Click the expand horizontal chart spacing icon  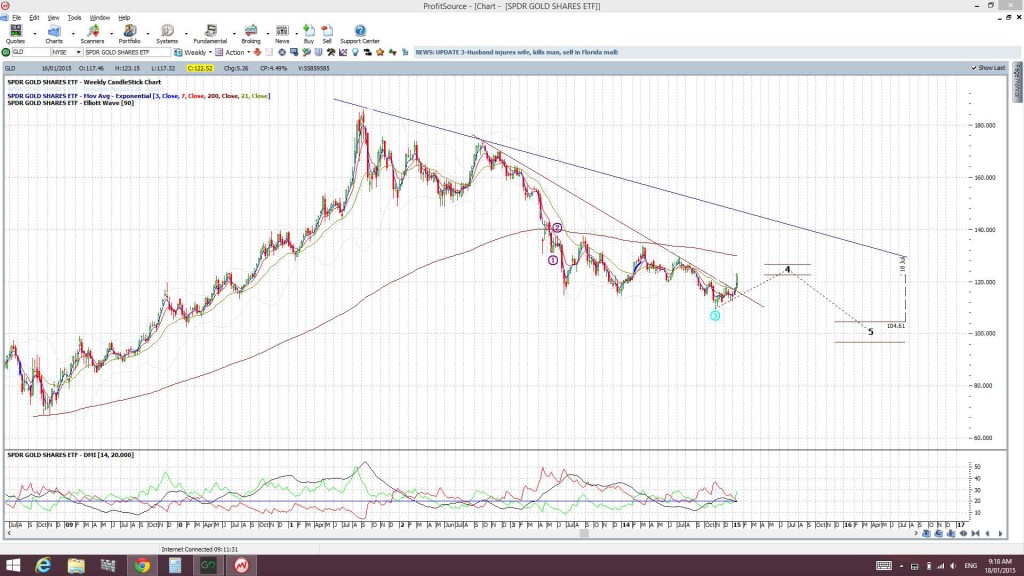963,534
